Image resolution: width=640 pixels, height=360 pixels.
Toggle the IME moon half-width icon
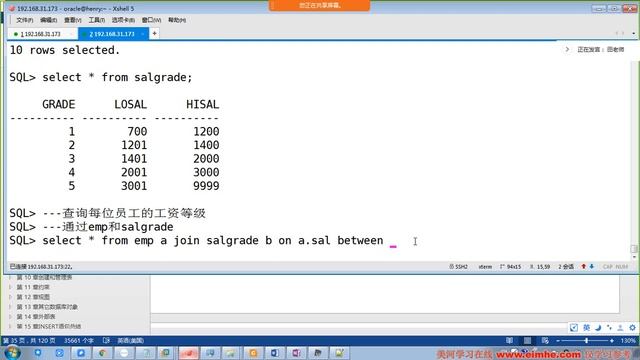(598, 328)
